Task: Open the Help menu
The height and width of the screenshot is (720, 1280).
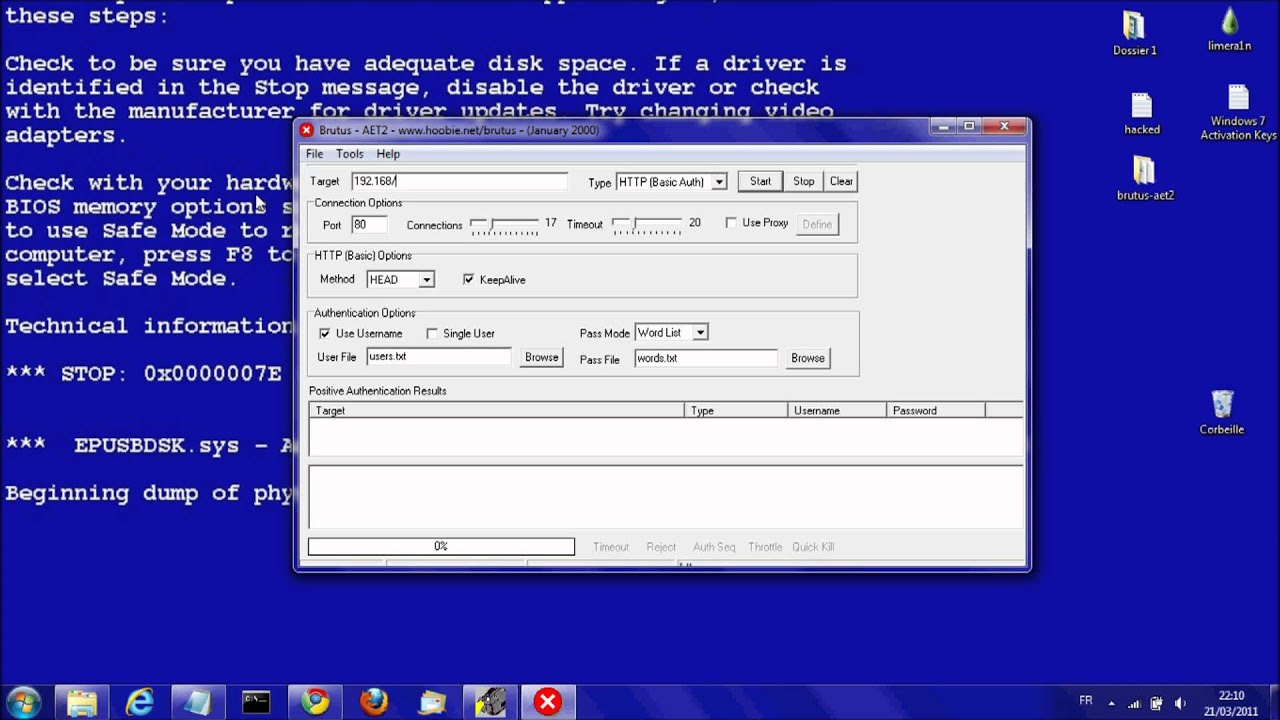Action: 388,154
